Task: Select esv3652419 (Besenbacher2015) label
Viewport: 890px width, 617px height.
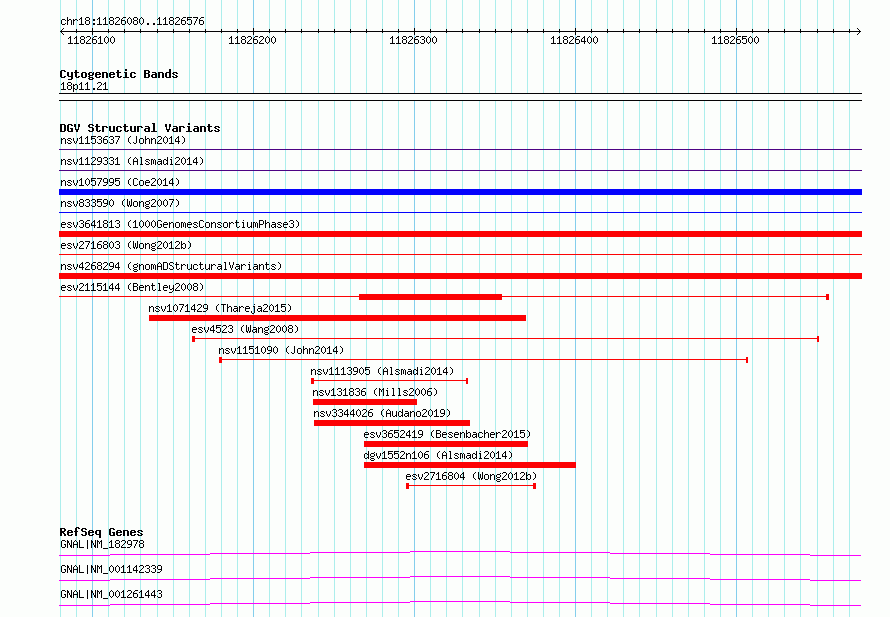Action: (447, 434)
